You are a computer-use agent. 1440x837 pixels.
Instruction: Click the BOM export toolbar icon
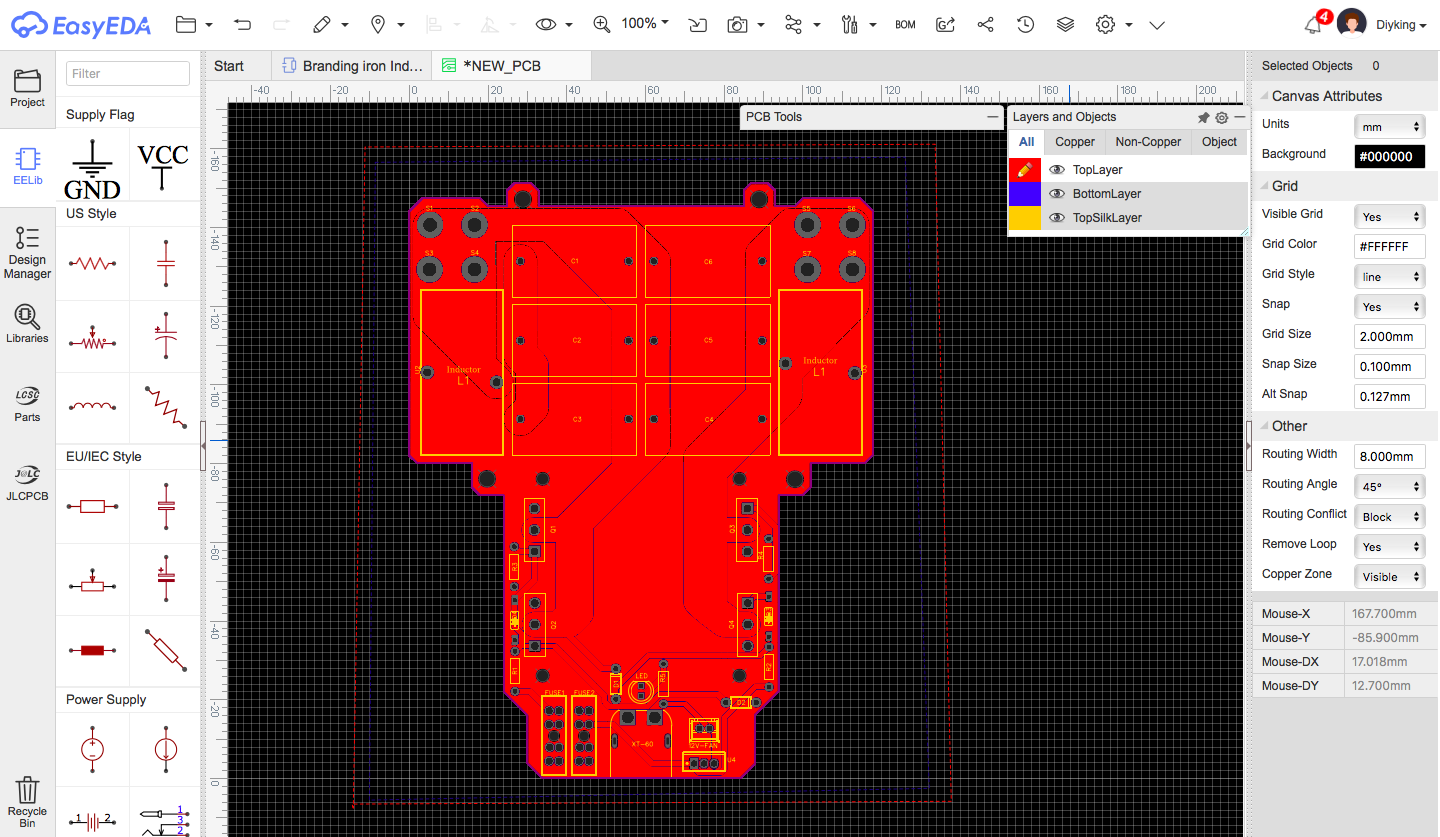click(905, 23)
